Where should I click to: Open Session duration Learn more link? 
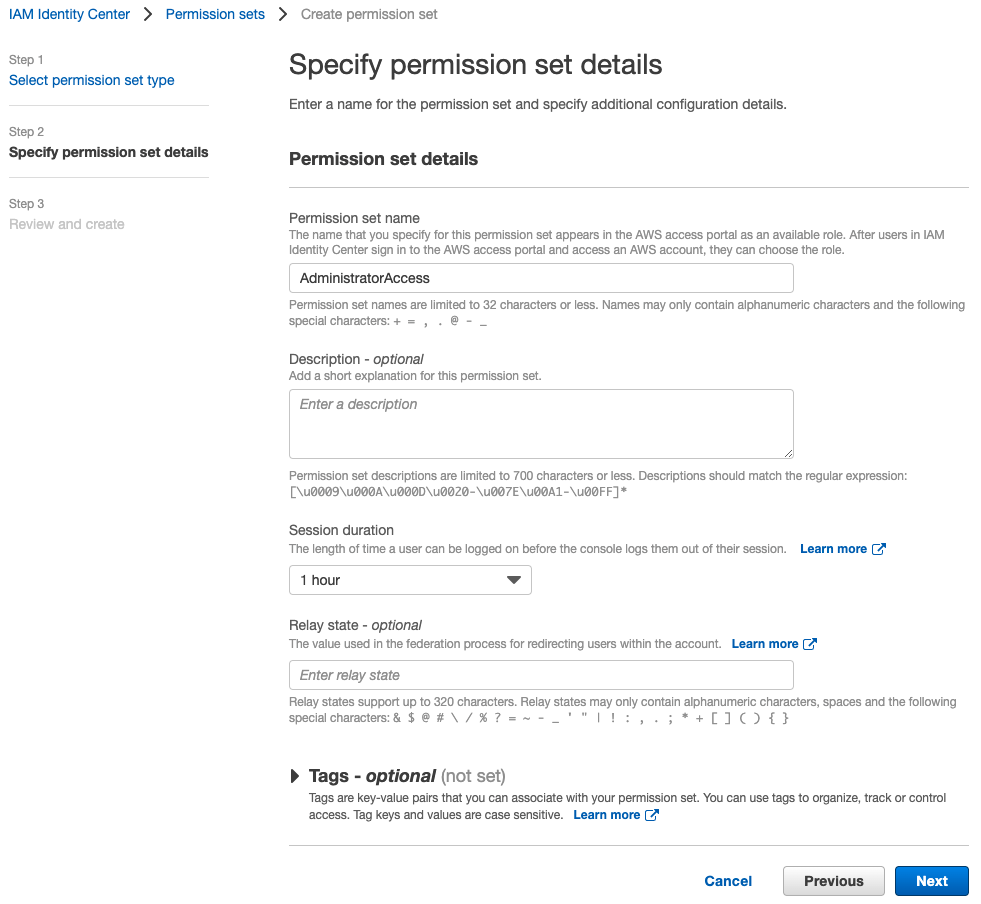[x=833, y=549]
